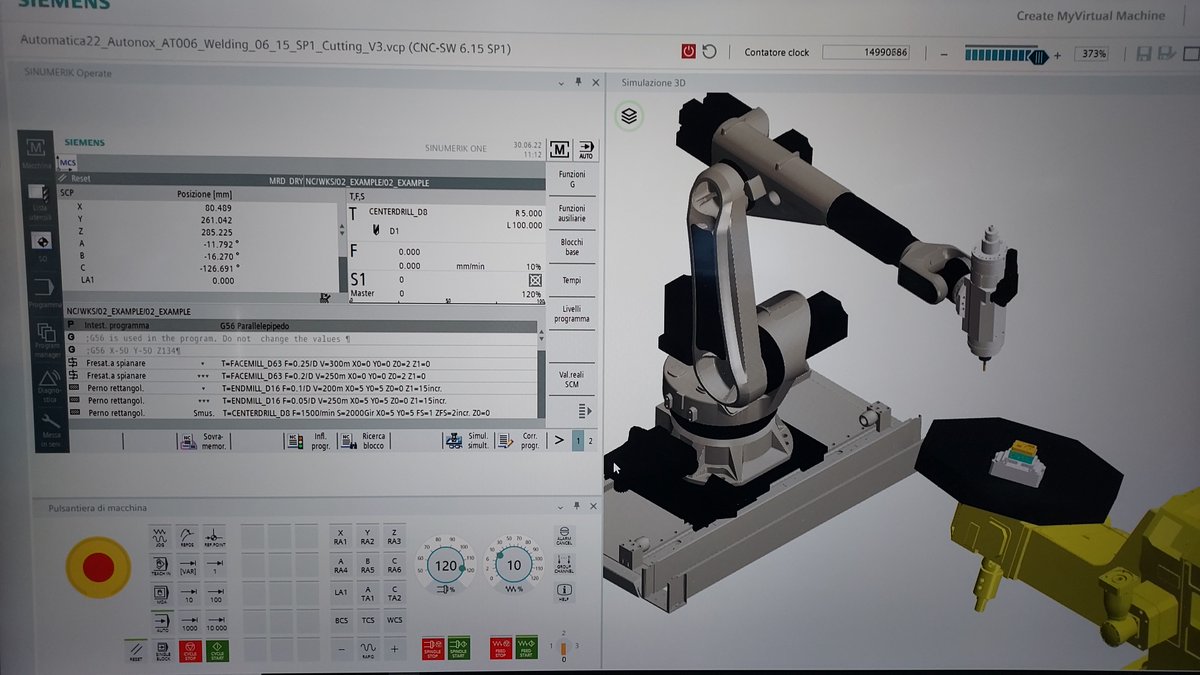1200x675 pixels.
Task: Click the RAPID traverse key
Action: click(x=368, y=650)
